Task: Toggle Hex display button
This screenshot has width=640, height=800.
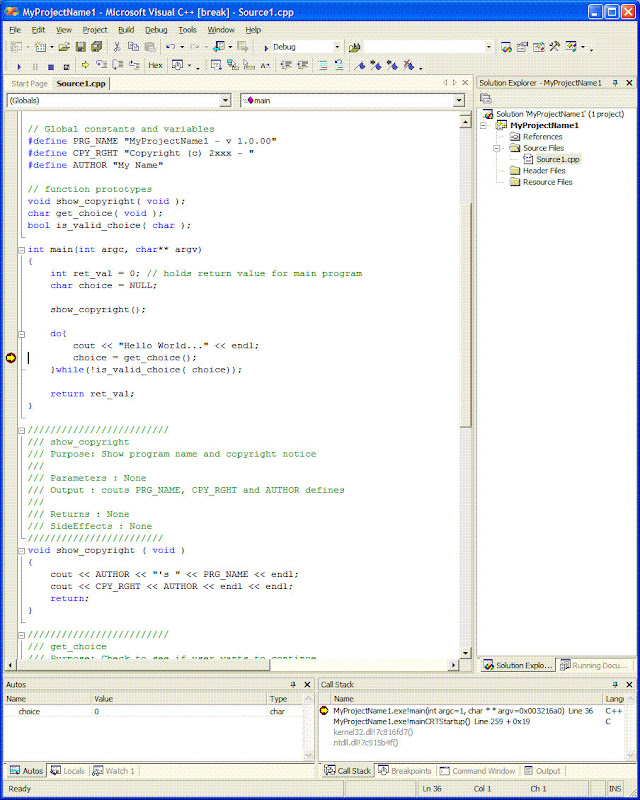Action: point(155,65)
